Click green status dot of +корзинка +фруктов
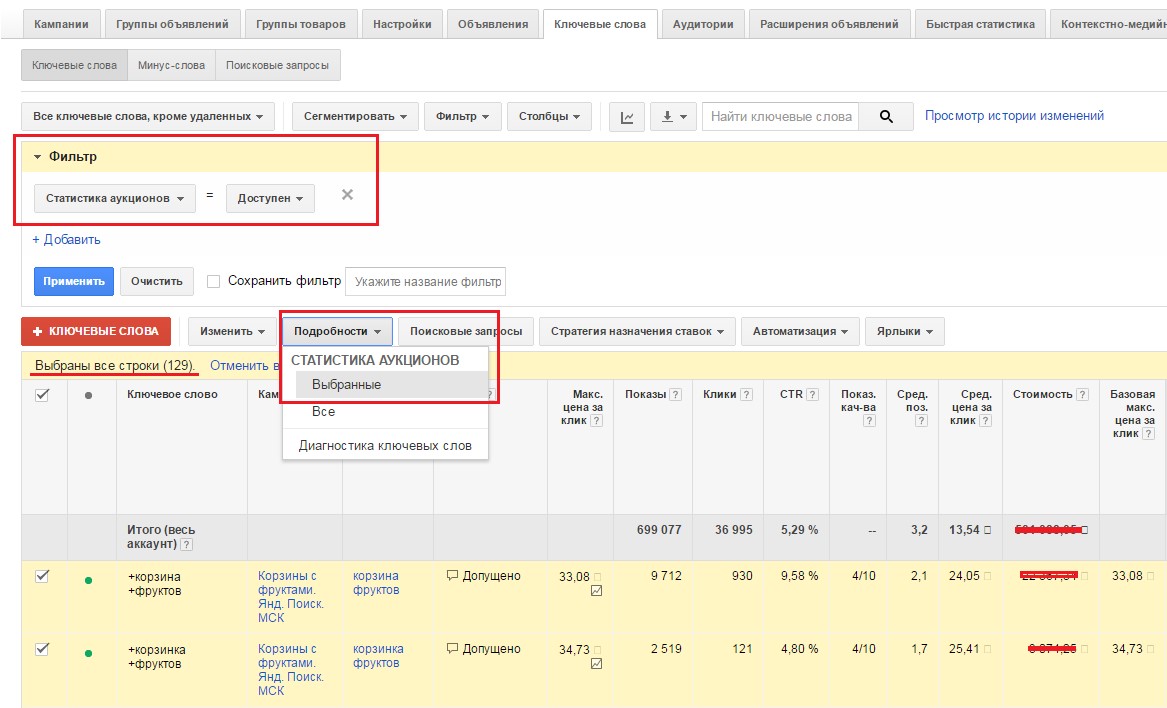Image resolution: width=1167 pixels, height=708 pixels. (89, 653)
